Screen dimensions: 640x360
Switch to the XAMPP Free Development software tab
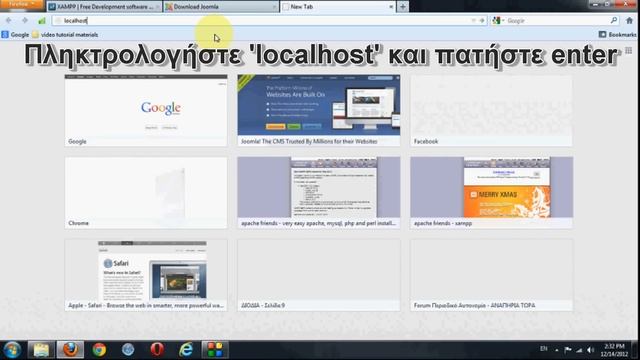(104, 7)
